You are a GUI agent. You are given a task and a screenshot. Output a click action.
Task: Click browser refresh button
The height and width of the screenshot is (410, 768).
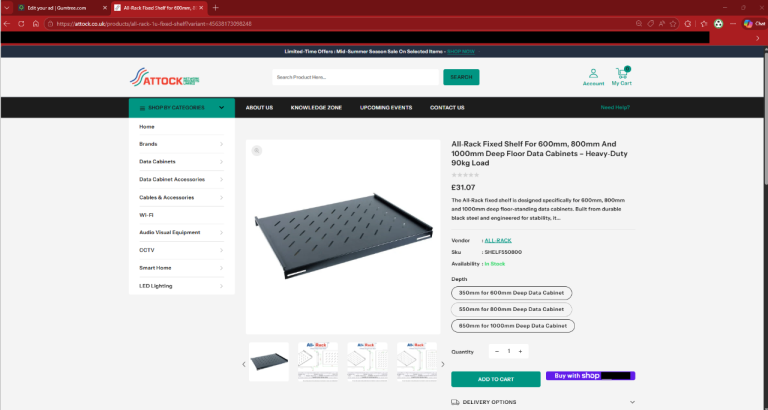coord(36,23)
